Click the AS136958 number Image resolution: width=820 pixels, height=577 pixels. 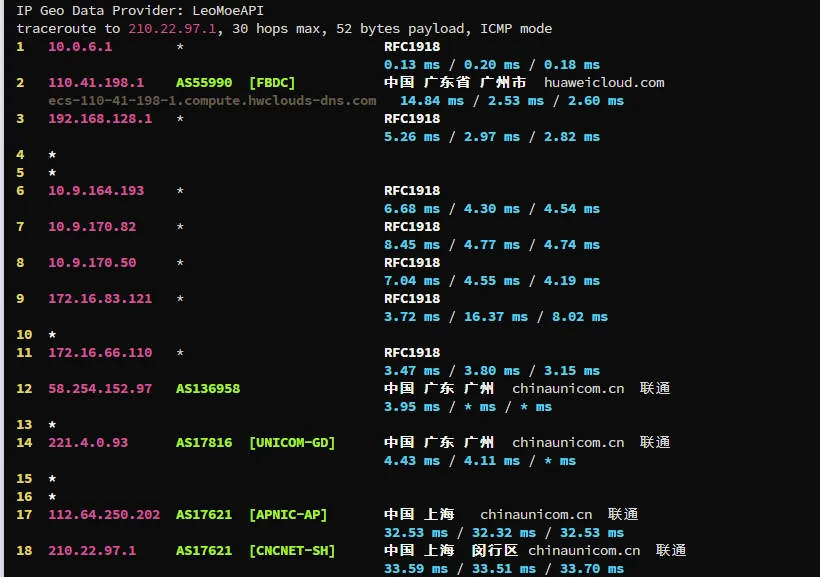tap(208, 388)
